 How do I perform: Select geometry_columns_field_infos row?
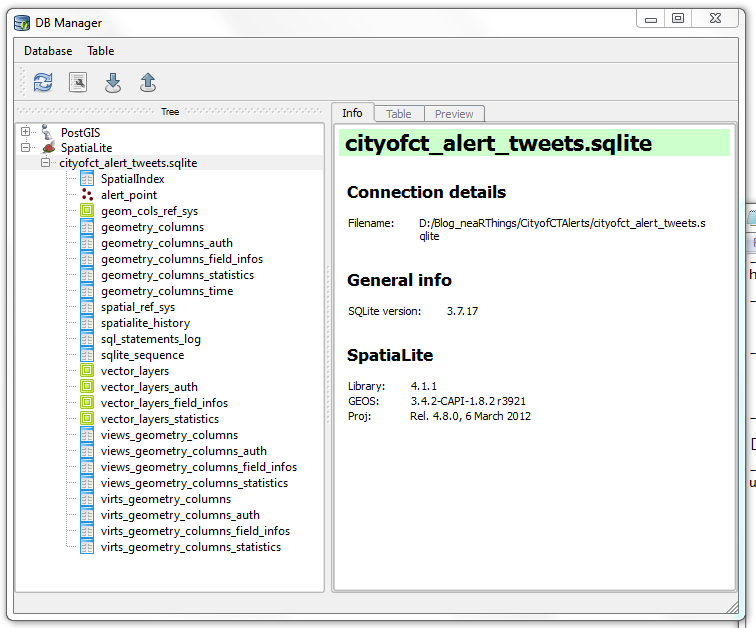click(x=182, y=259)
